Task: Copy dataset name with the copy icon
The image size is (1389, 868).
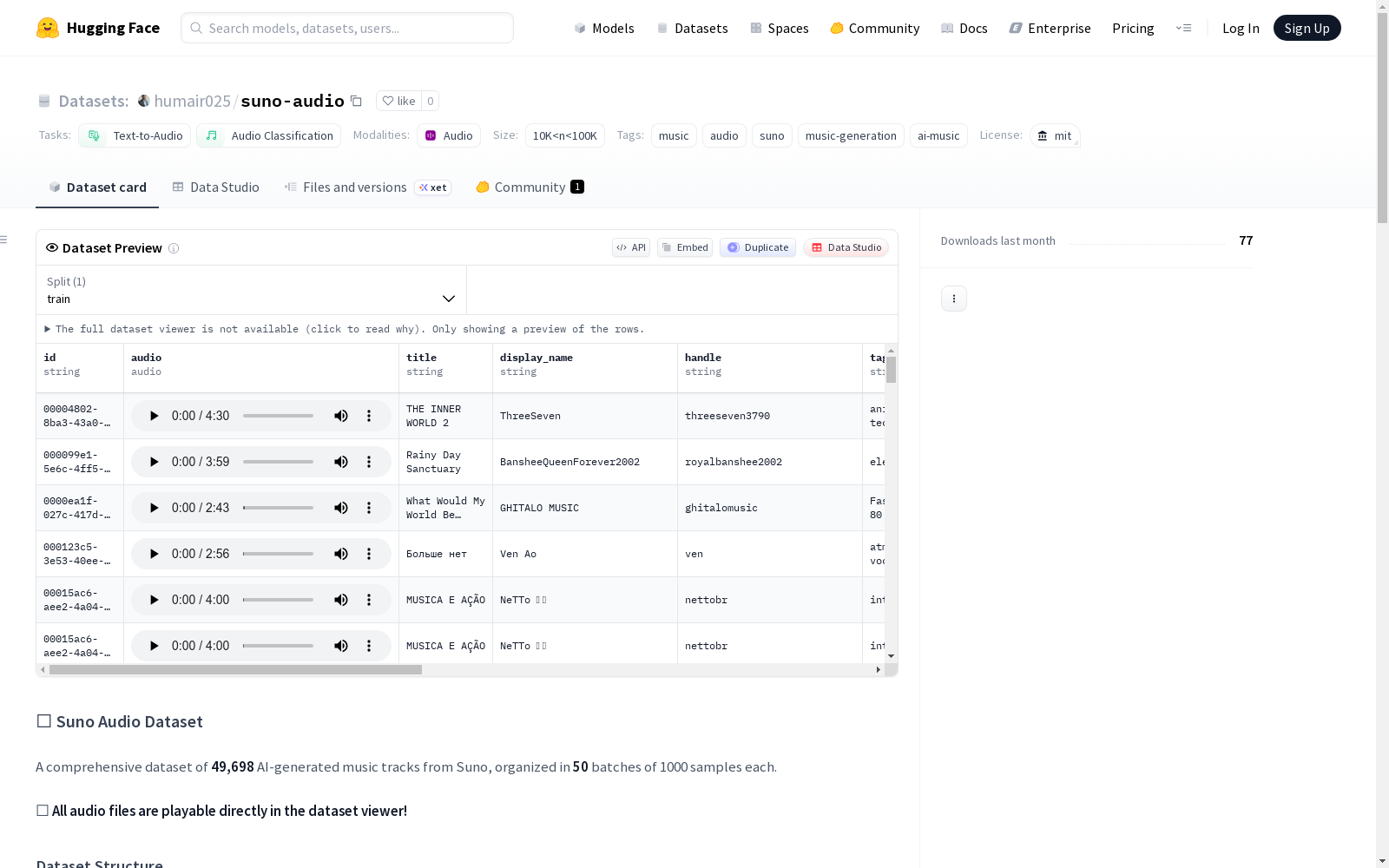Action: 356,101
